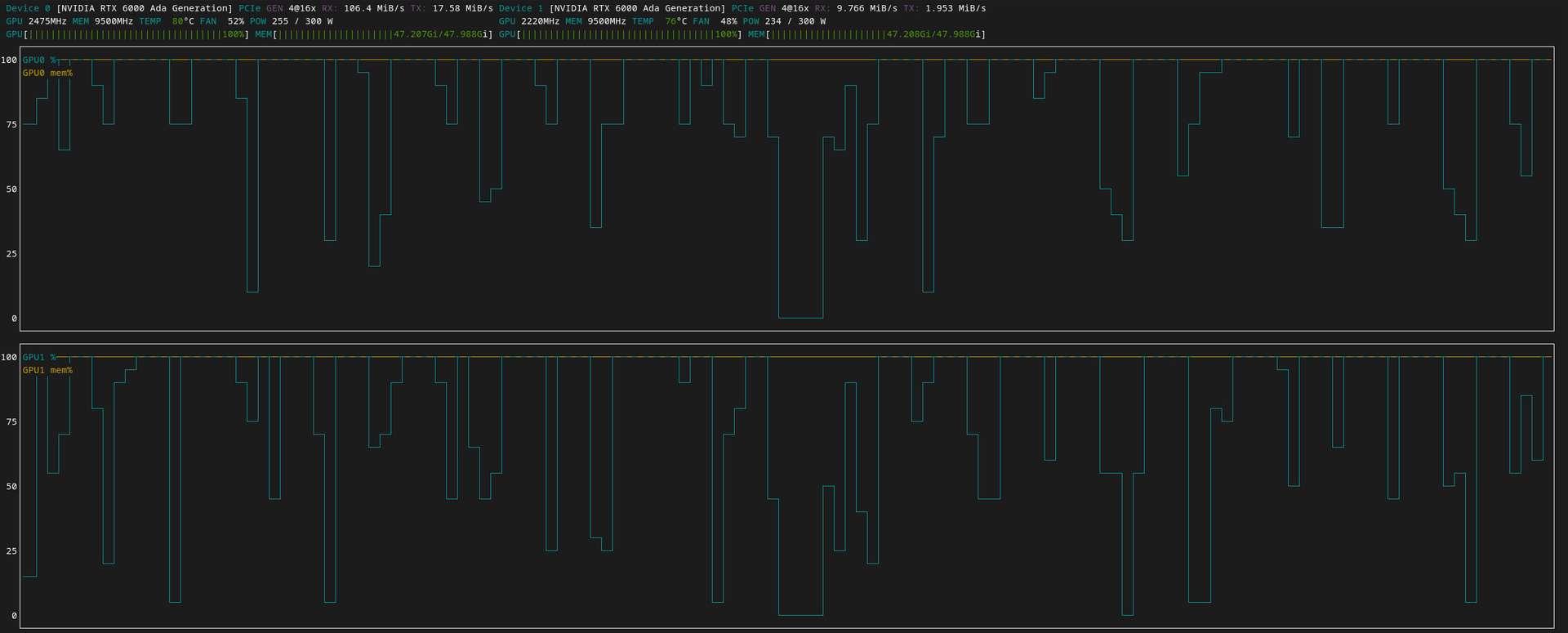Viewport: 1568px width, 633px height.
Task: Click the "75" axis label on GPU0 graph
Action: [x=11, y=125]
